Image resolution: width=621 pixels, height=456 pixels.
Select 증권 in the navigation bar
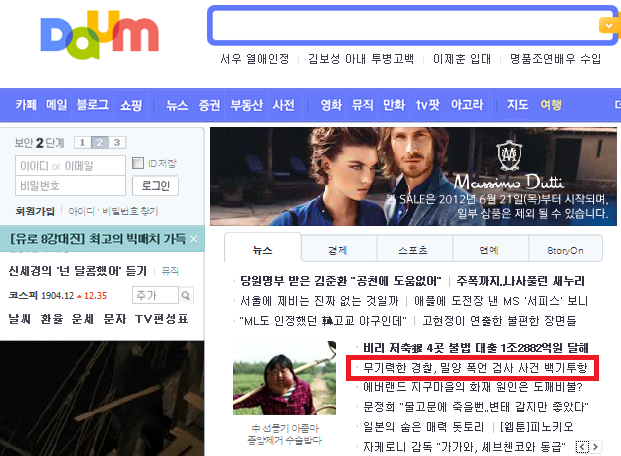pos(209,105)
